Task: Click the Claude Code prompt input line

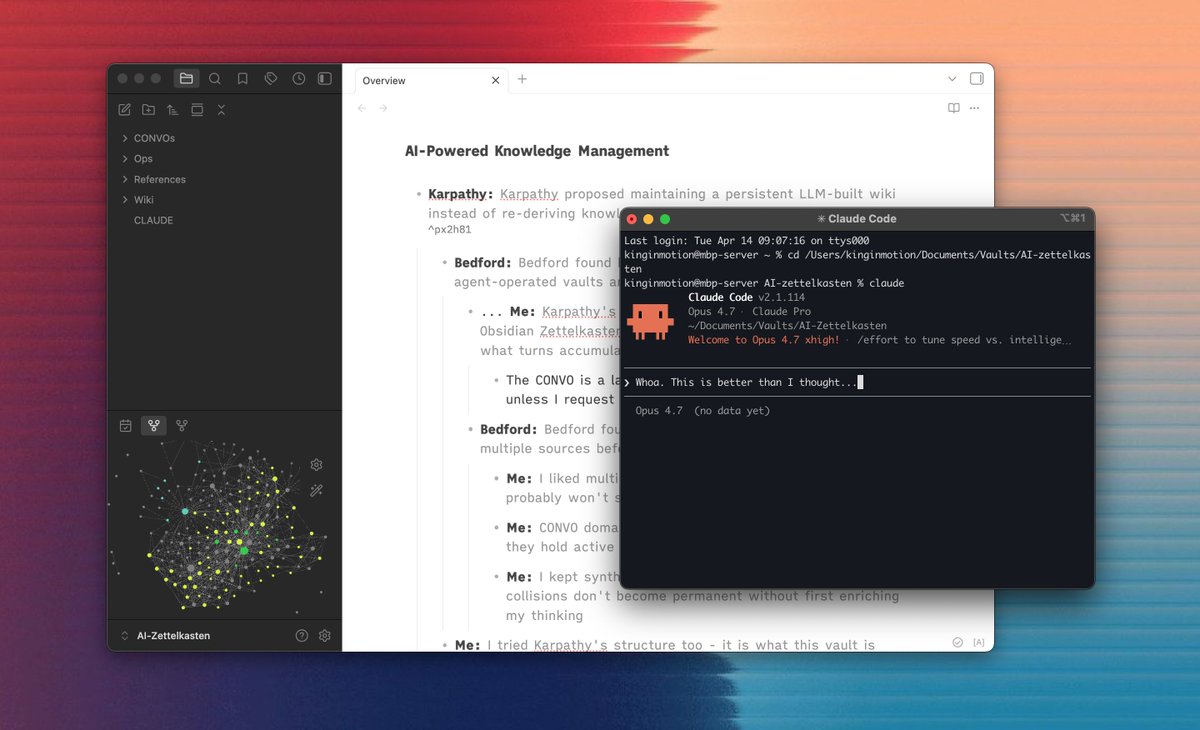Action: 855,382
